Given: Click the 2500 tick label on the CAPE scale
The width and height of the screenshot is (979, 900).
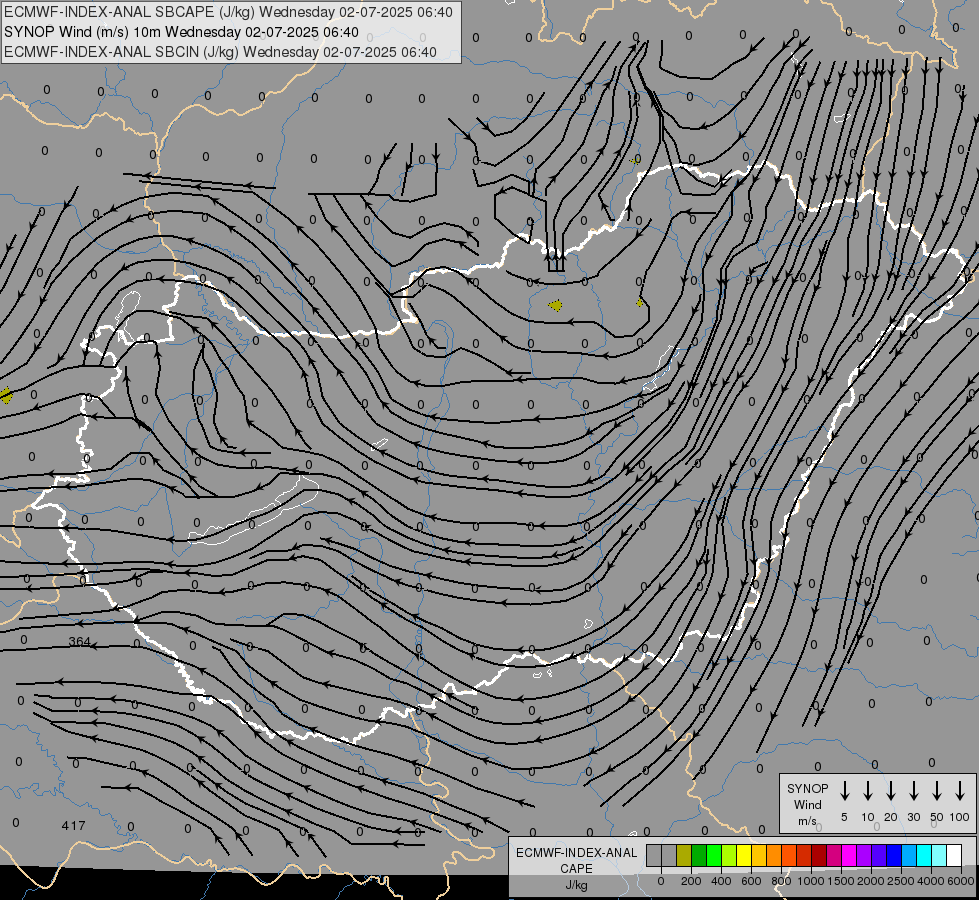Looking at the screenshot, I should (x=901, y=881).
